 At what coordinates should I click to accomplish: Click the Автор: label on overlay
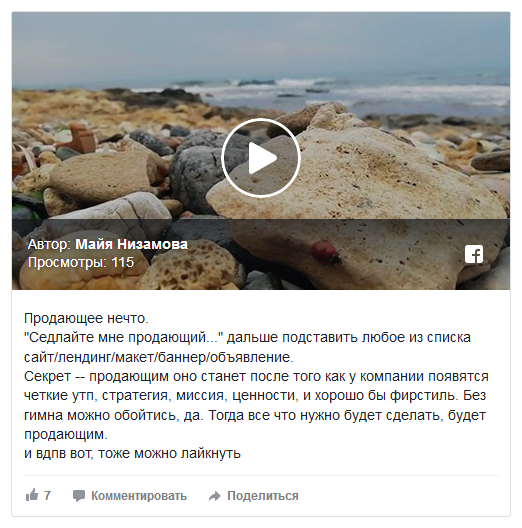[50, 244]
